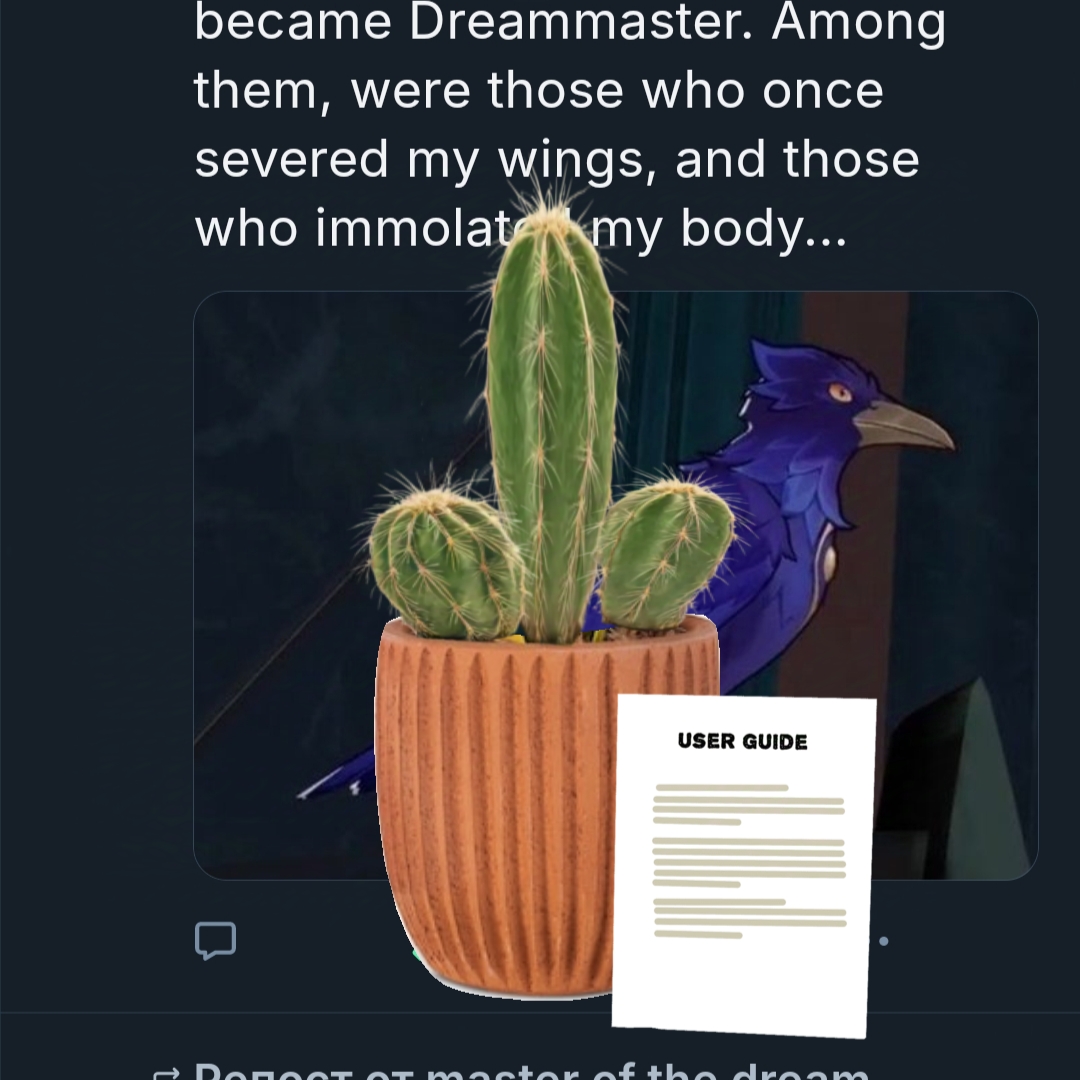Tap the repost arrow icon at the bottom
The height and width of the screenshot is (1080, 1080).
pos(166,1073)
